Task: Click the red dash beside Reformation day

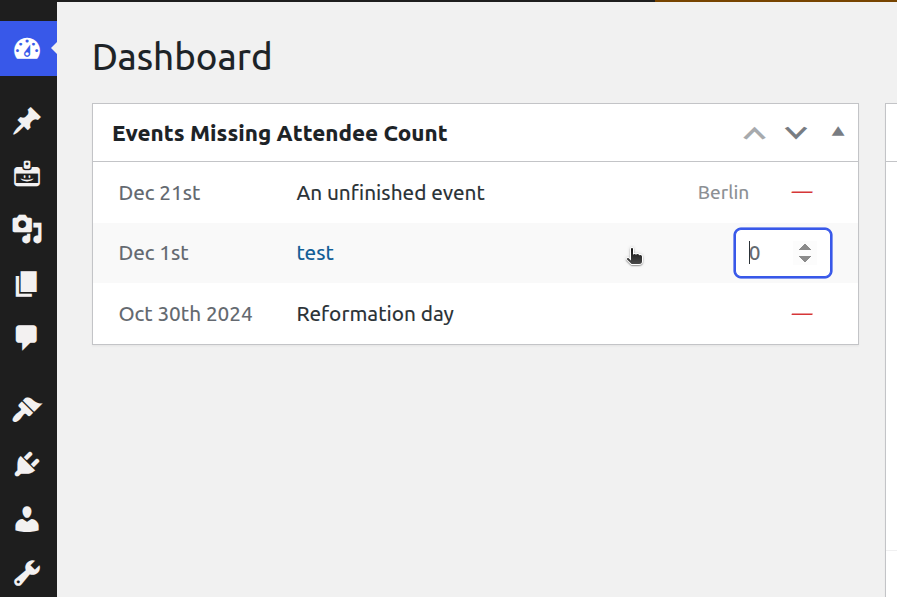Action: click(801, 313)
